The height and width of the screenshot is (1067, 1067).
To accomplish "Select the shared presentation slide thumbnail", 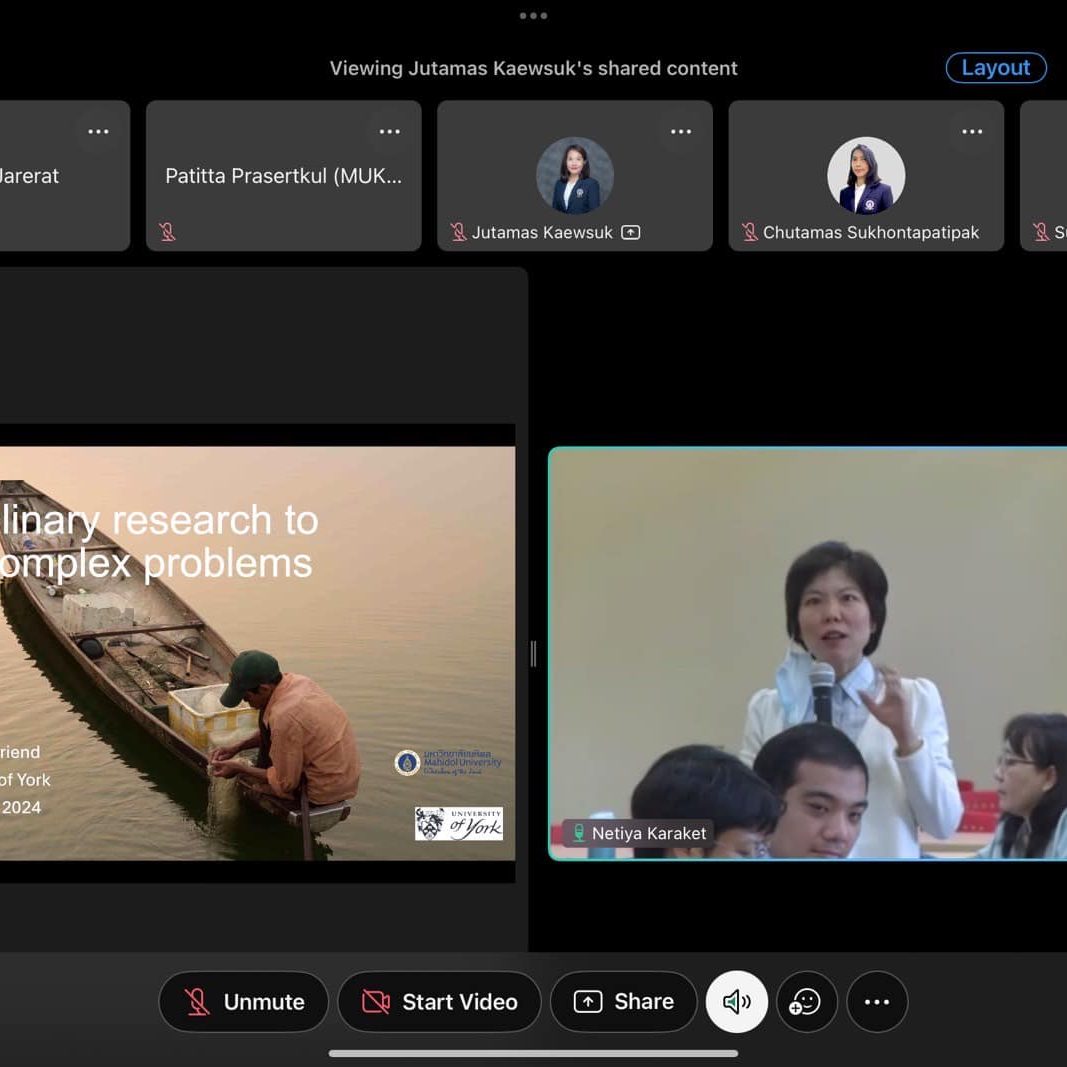I will click(x=257, y=653).
